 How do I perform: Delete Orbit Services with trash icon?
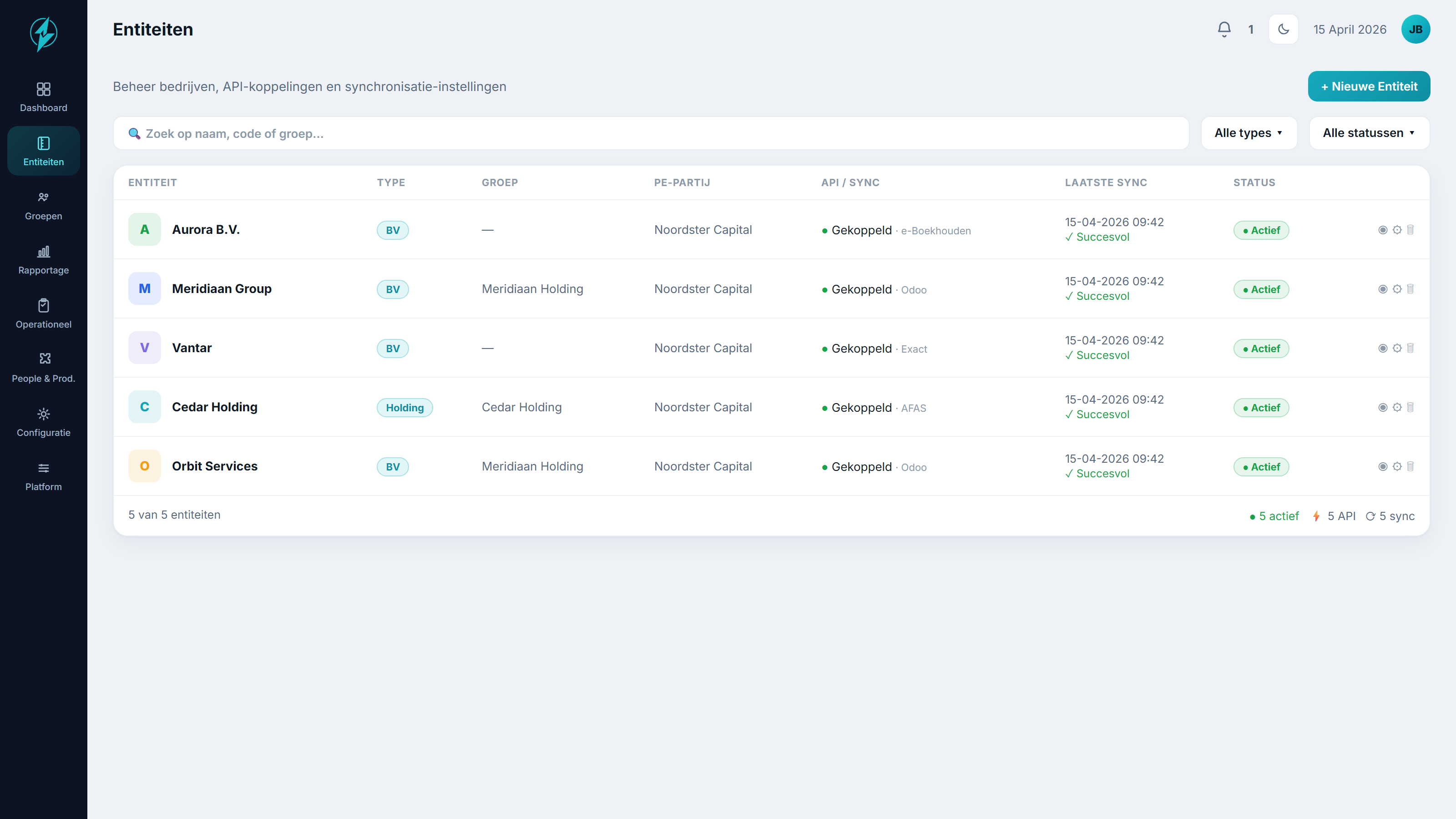[x=1410, y=466]
